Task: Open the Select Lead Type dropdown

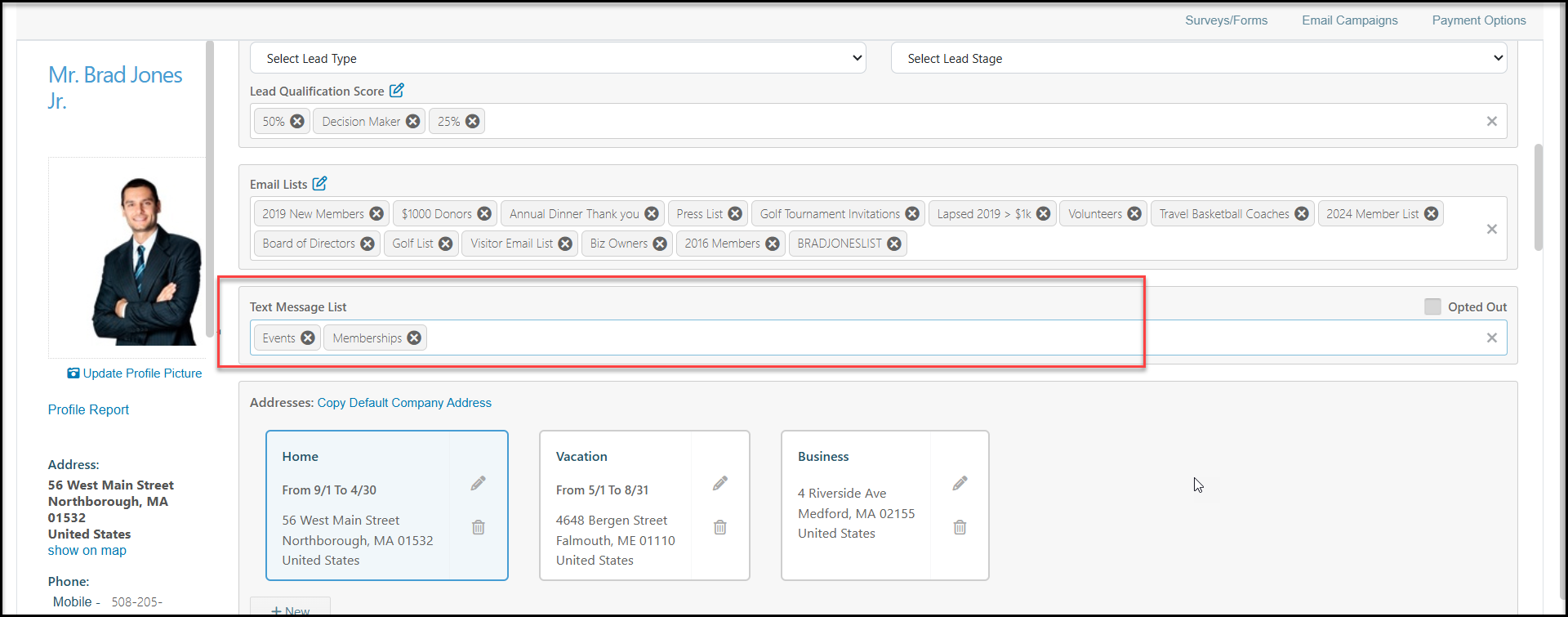Action: [558, 58]
